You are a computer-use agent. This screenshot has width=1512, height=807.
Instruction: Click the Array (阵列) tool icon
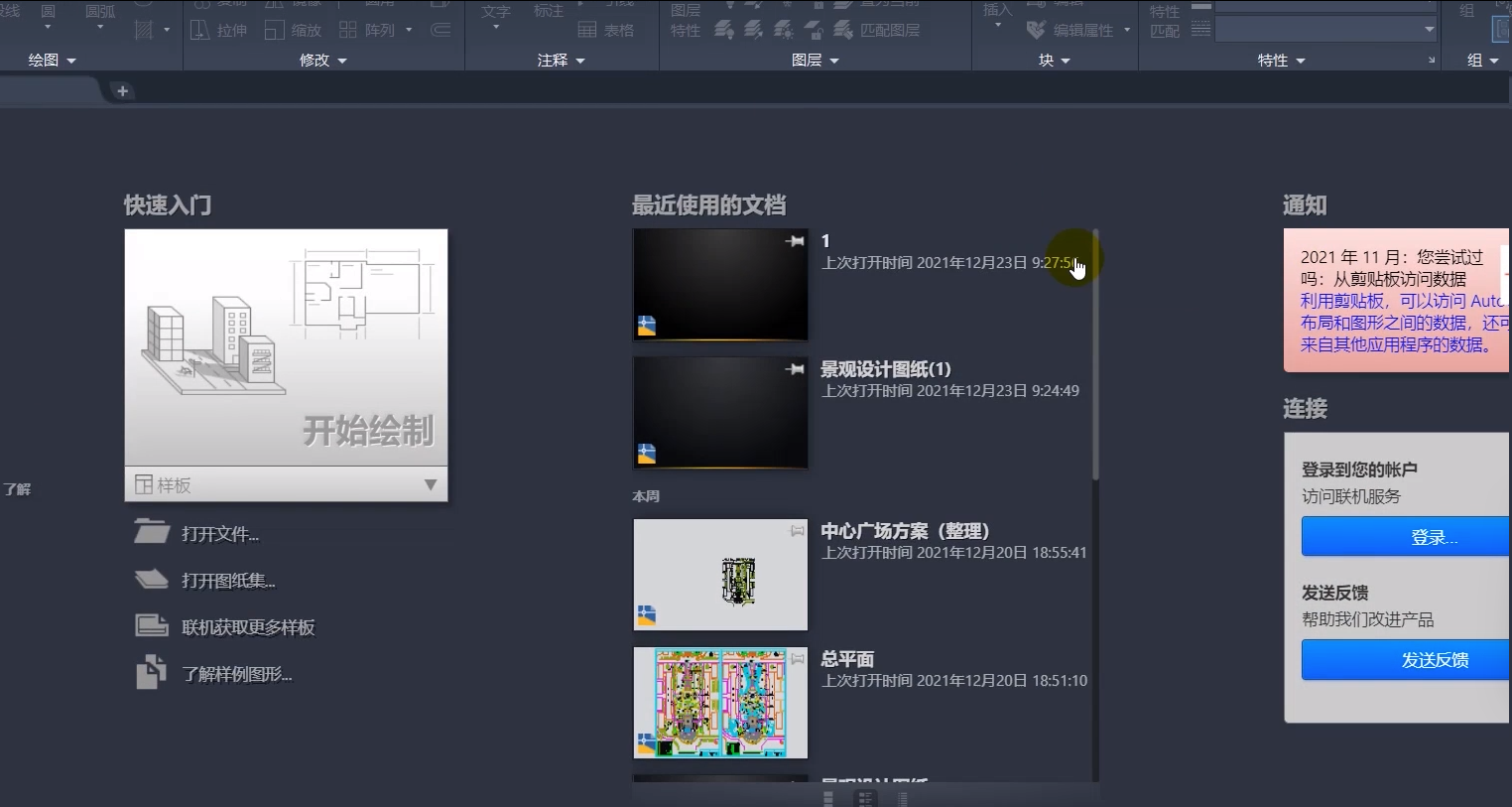(x=348, y=30)
